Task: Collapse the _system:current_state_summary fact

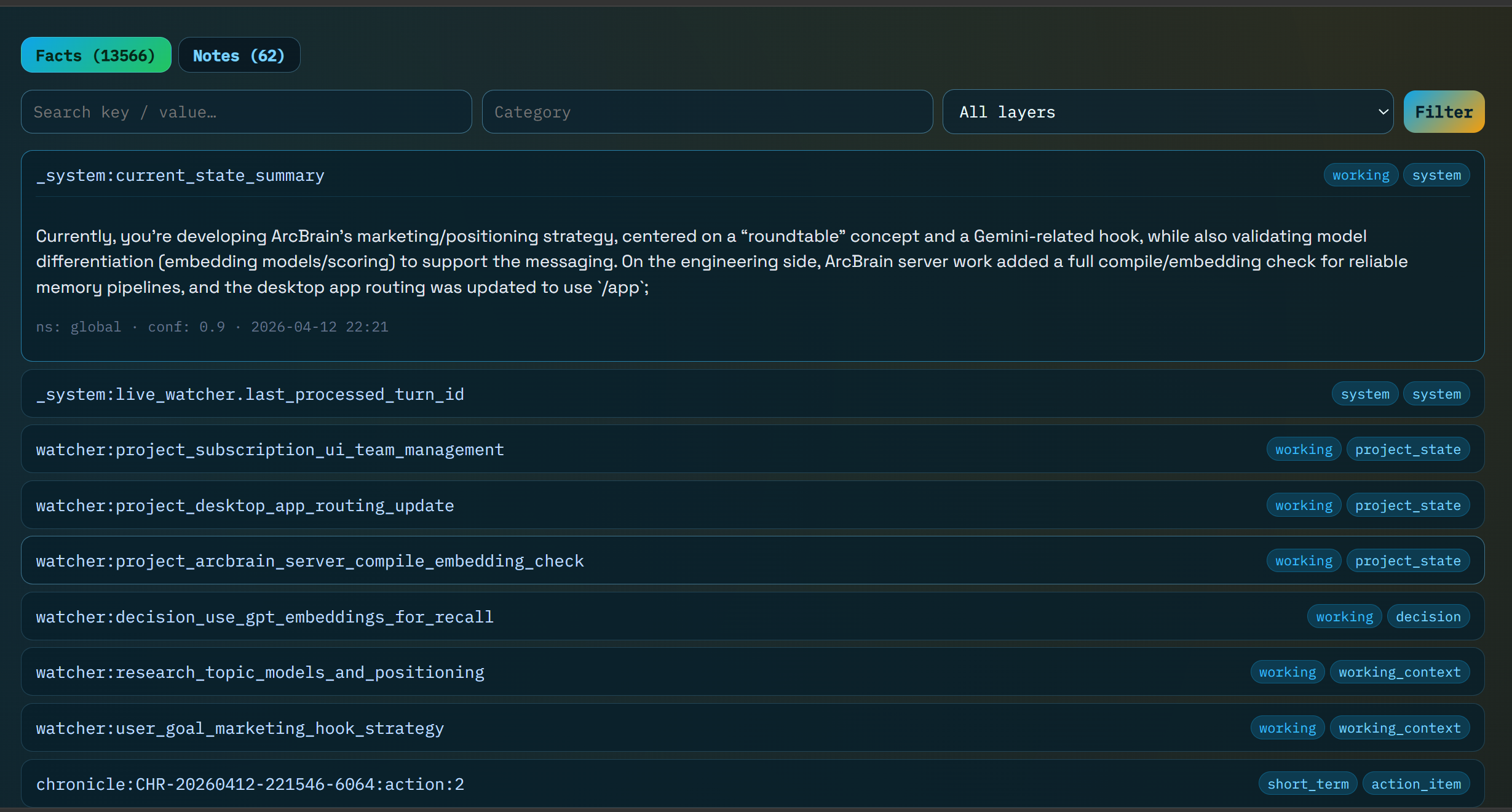Action: coord(180,176)
